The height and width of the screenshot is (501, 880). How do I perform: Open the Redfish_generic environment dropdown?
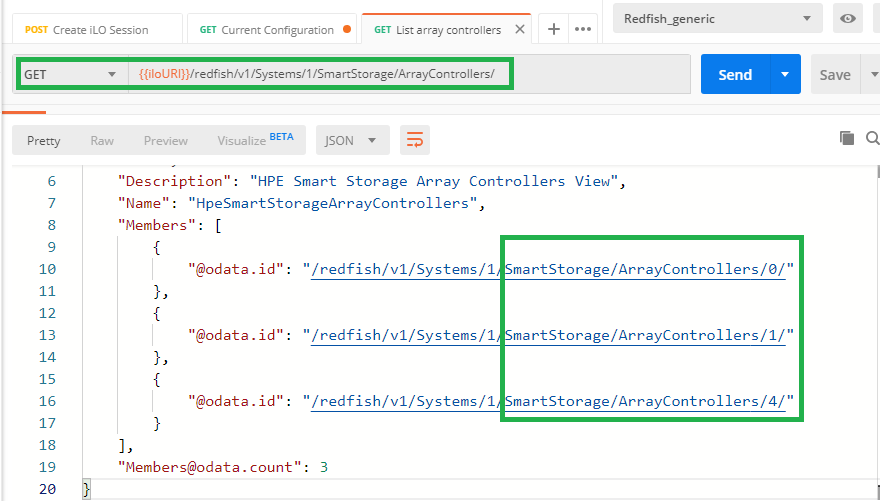(718, 19)
